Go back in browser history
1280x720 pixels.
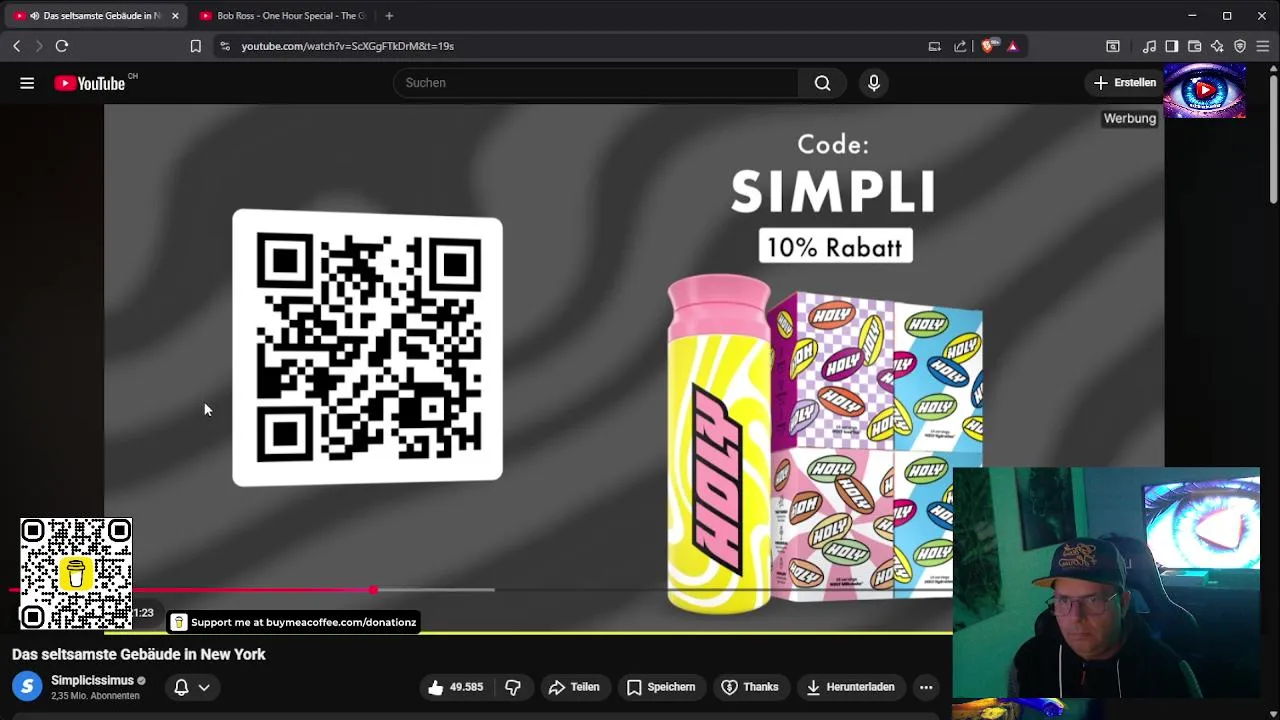(17, 46)
